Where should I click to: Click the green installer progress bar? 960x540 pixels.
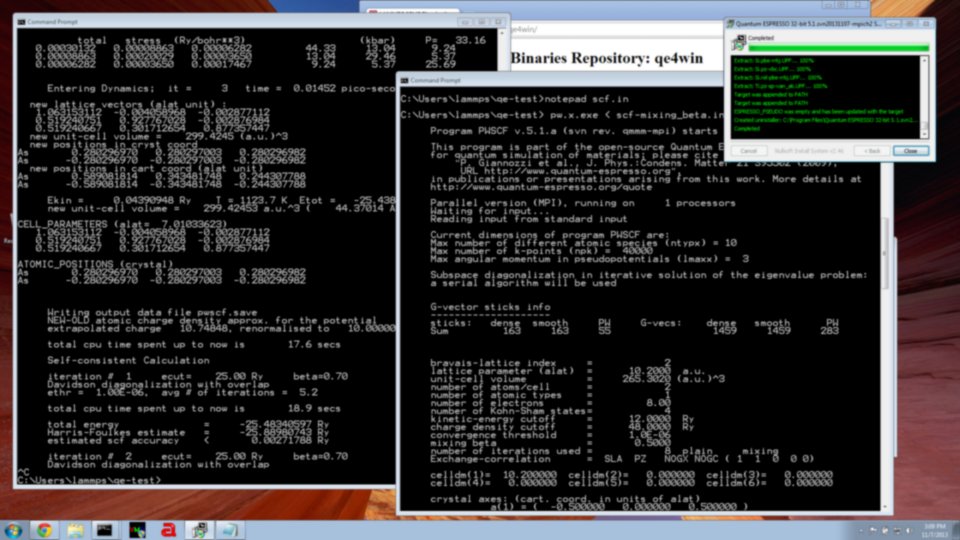click(x=838, y=47)
